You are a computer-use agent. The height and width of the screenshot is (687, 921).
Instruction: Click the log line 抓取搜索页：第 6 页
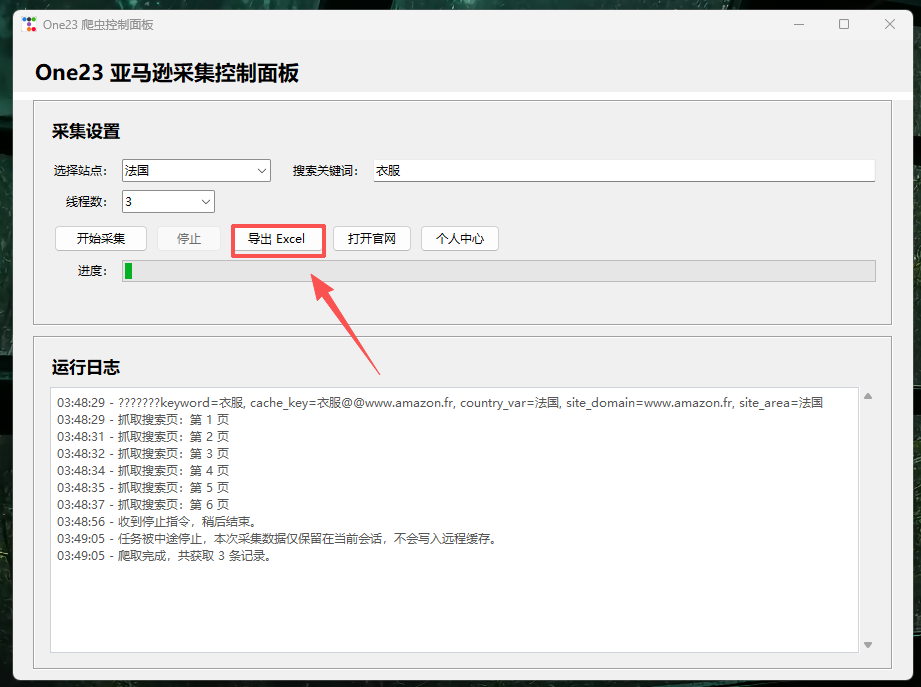click(143, 505)
